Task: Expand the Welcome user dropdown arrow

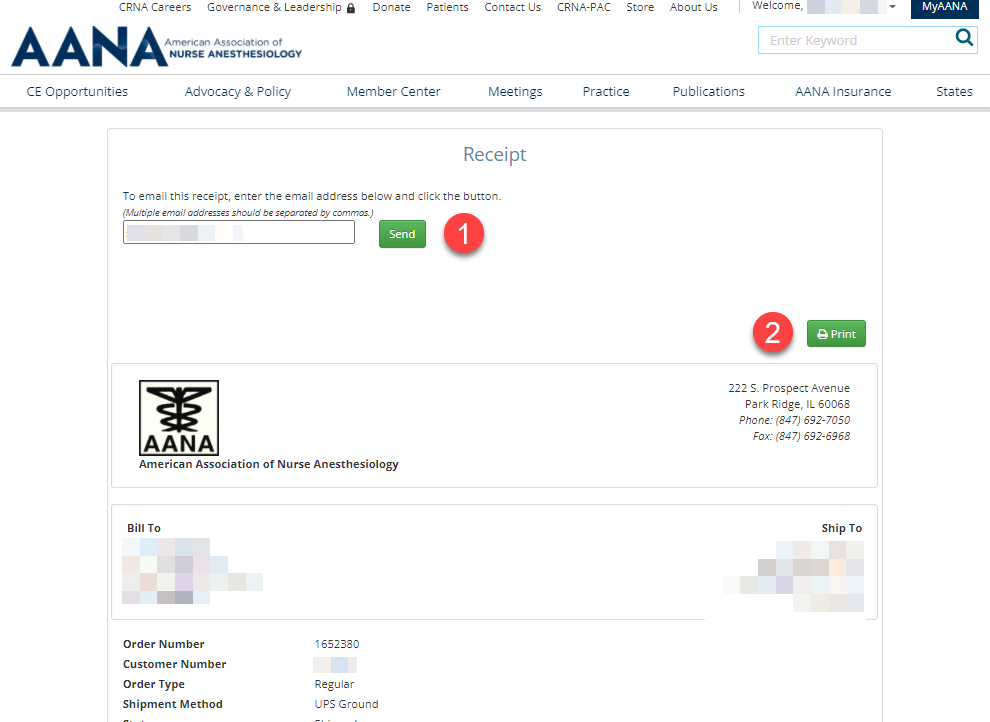Action: pos(892,7)
